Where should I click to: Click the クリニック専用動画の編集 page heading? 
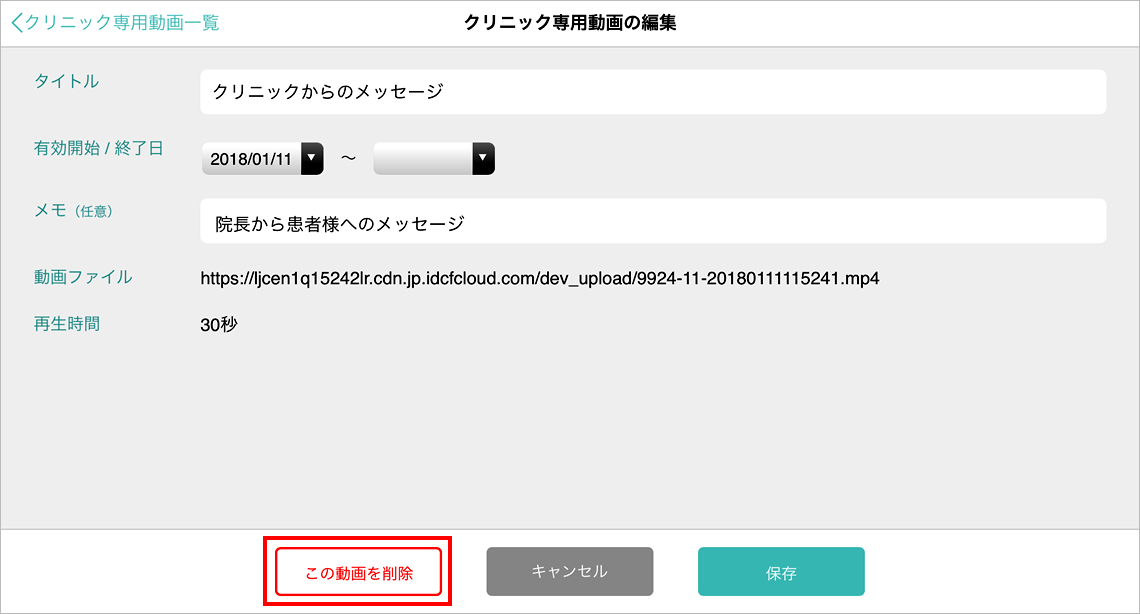(570, 23)
